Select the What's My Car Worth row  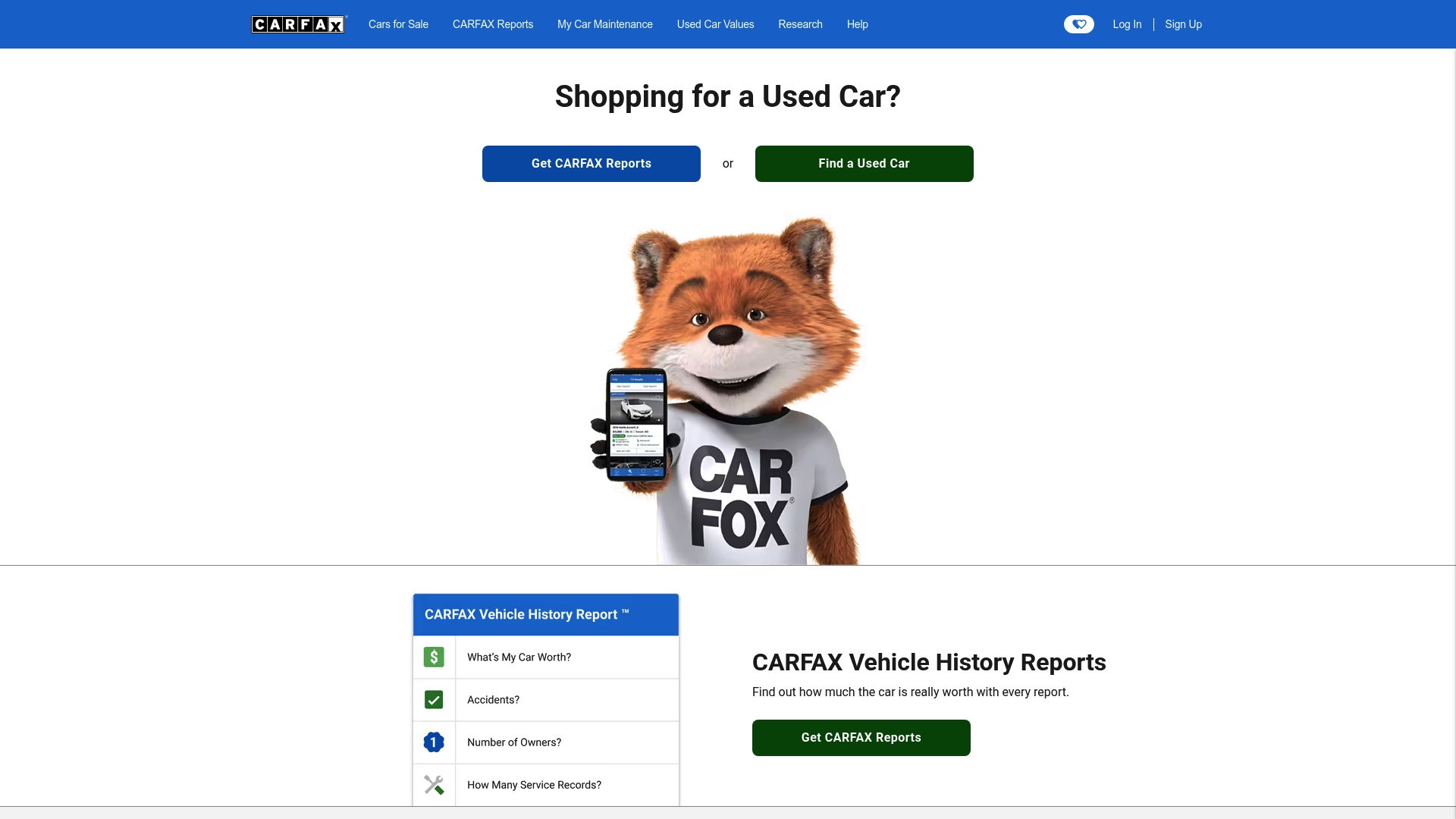pyautogui.click(x=546, y=657)
